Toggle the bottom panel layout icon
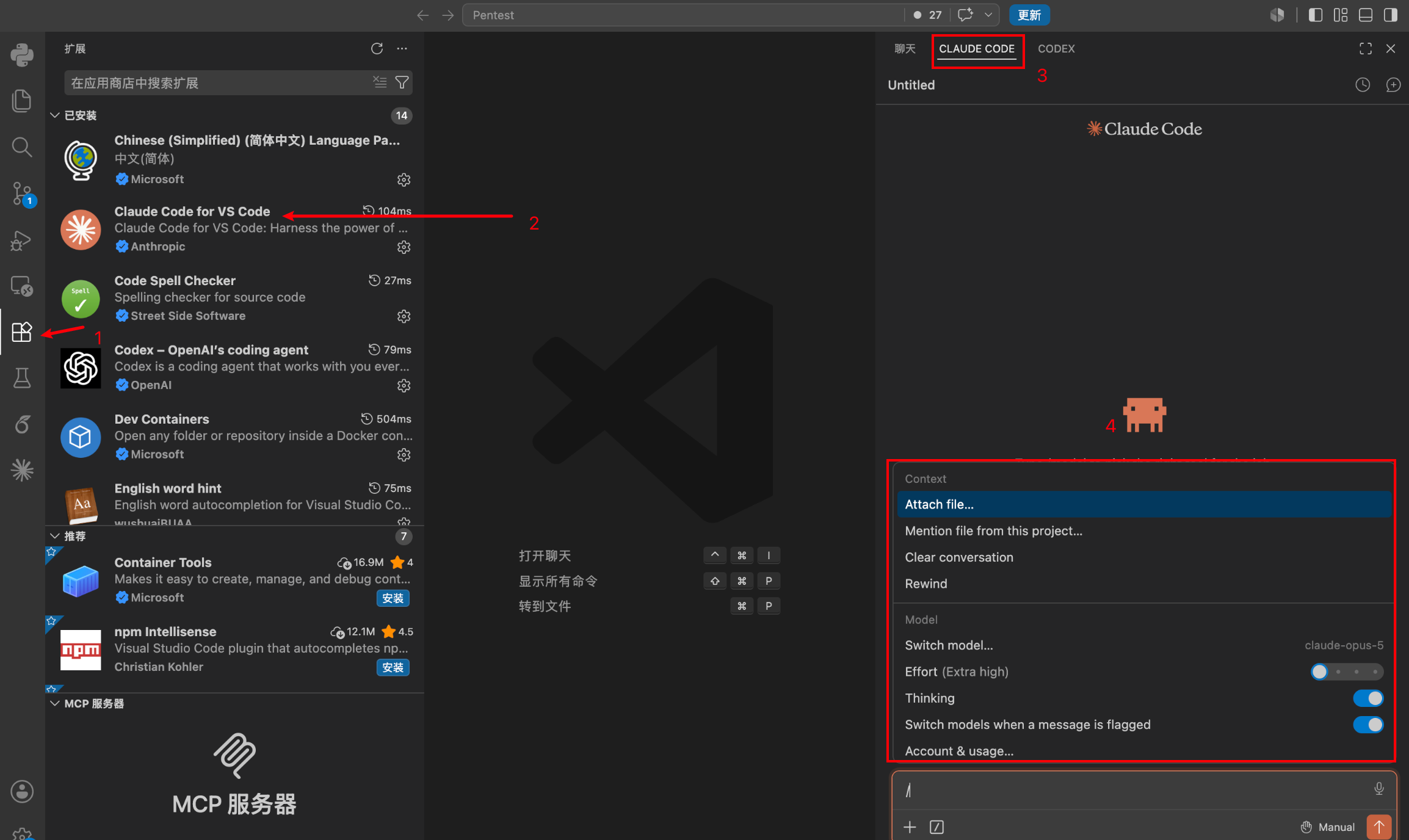 [1366, 15]
